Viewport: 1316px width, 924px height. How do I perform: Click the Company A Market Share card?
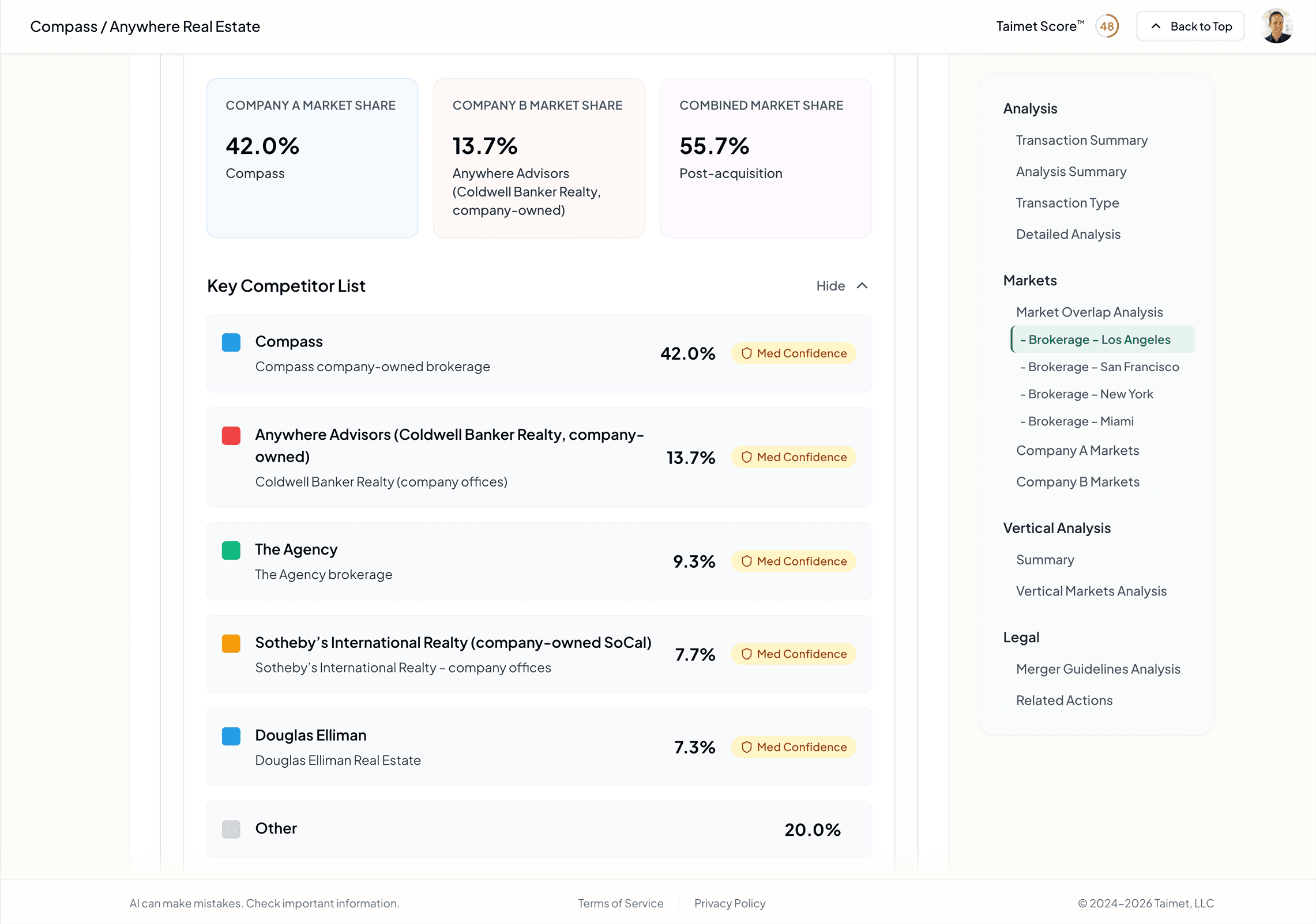[x=312, y=158]
